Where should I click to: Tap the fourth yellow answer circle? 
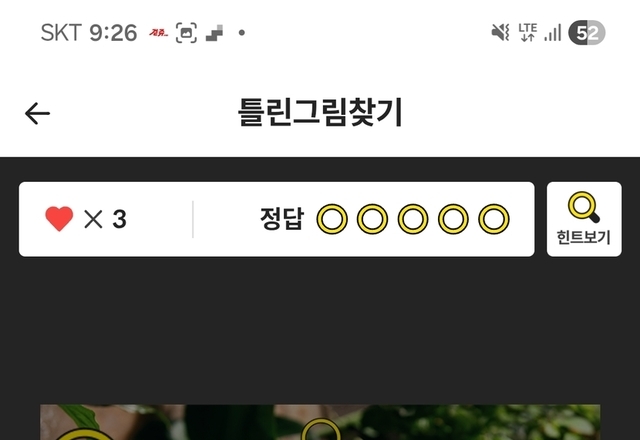tap(453, 219)
